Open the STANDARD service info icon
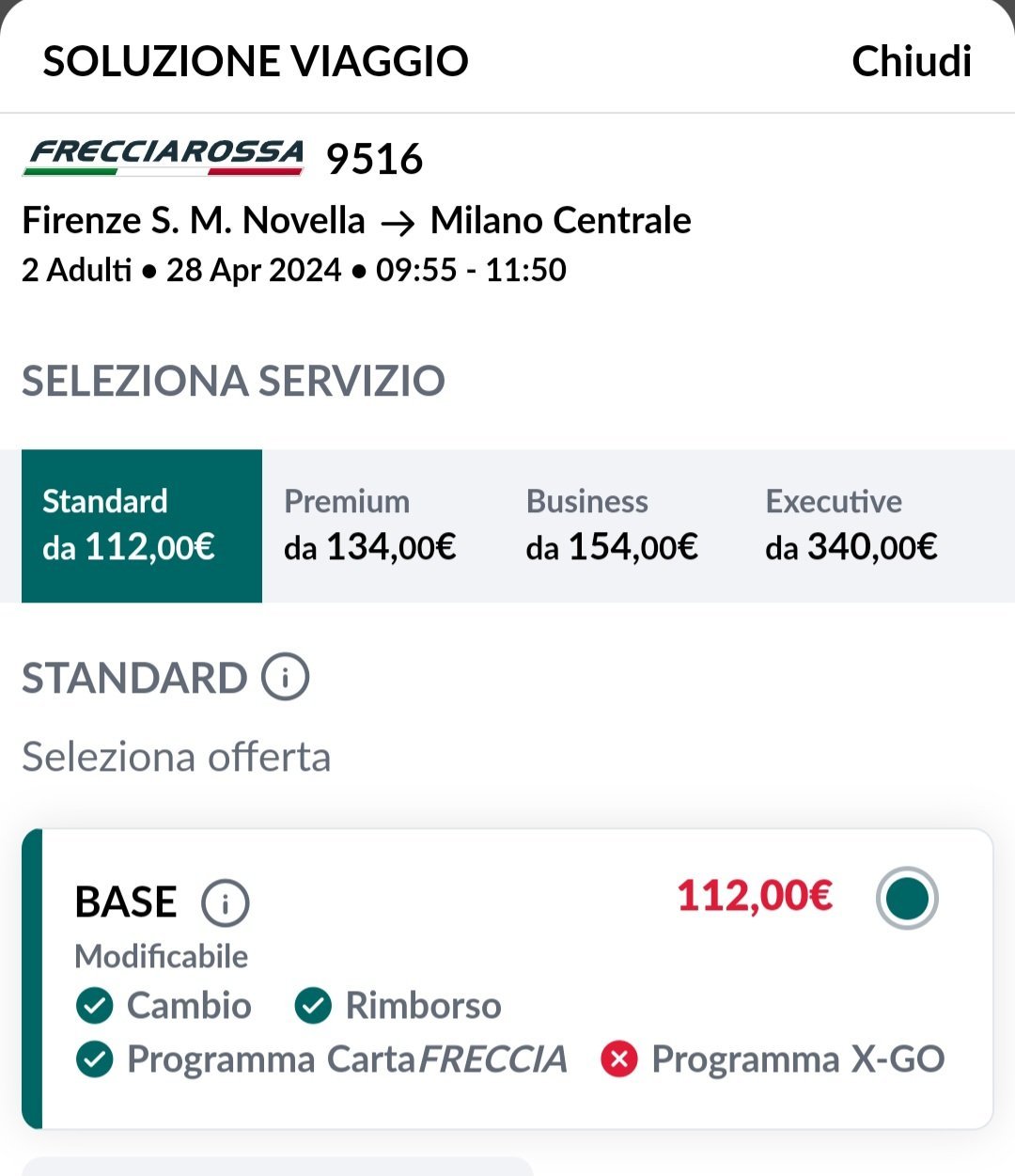Viewport: 1015px width, 1176px height. [285, 677]
